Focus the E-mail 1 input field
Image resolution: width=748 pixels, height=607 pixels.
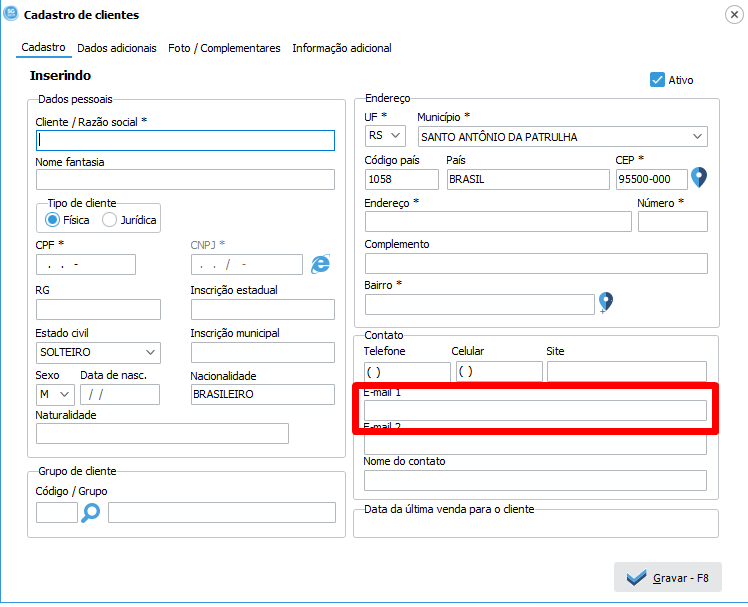point(535,410)
